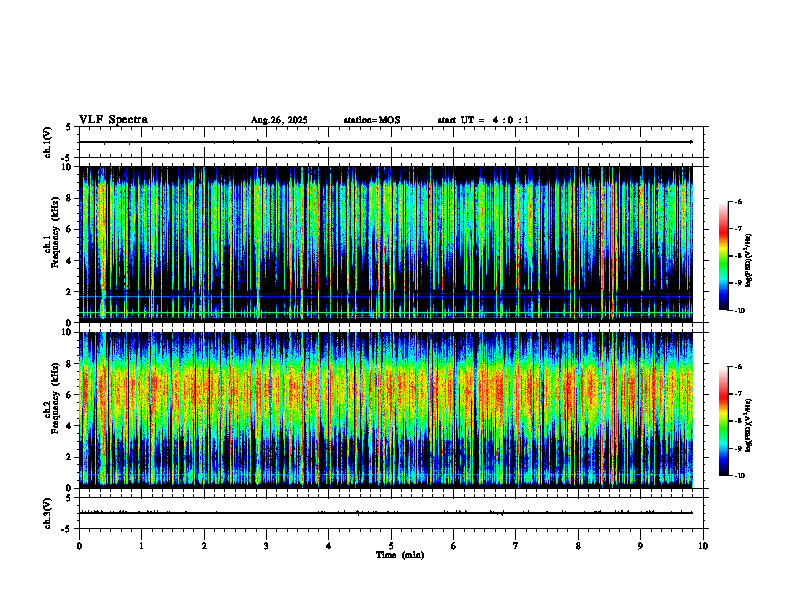The image size is (792, 612).
Task: Click the "ch.3(V)" axis label
Action: (x=48, y=513)
